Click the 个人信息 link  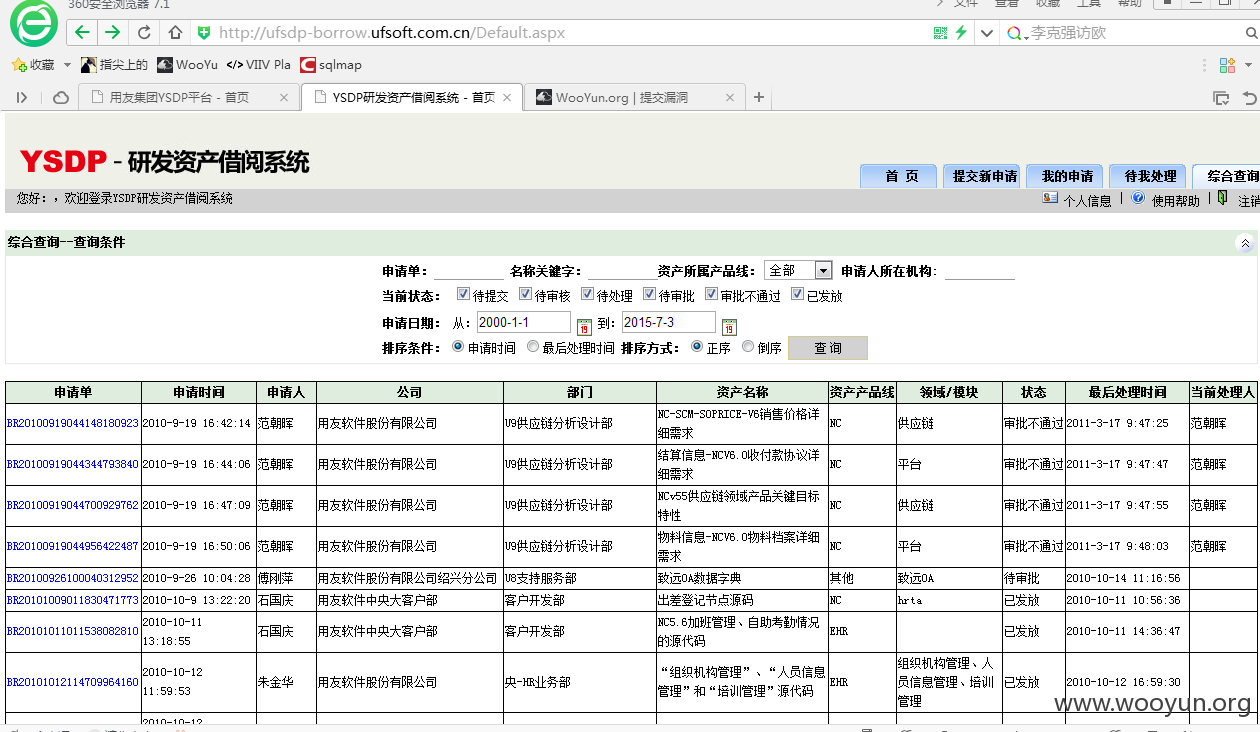(1087, 200)
